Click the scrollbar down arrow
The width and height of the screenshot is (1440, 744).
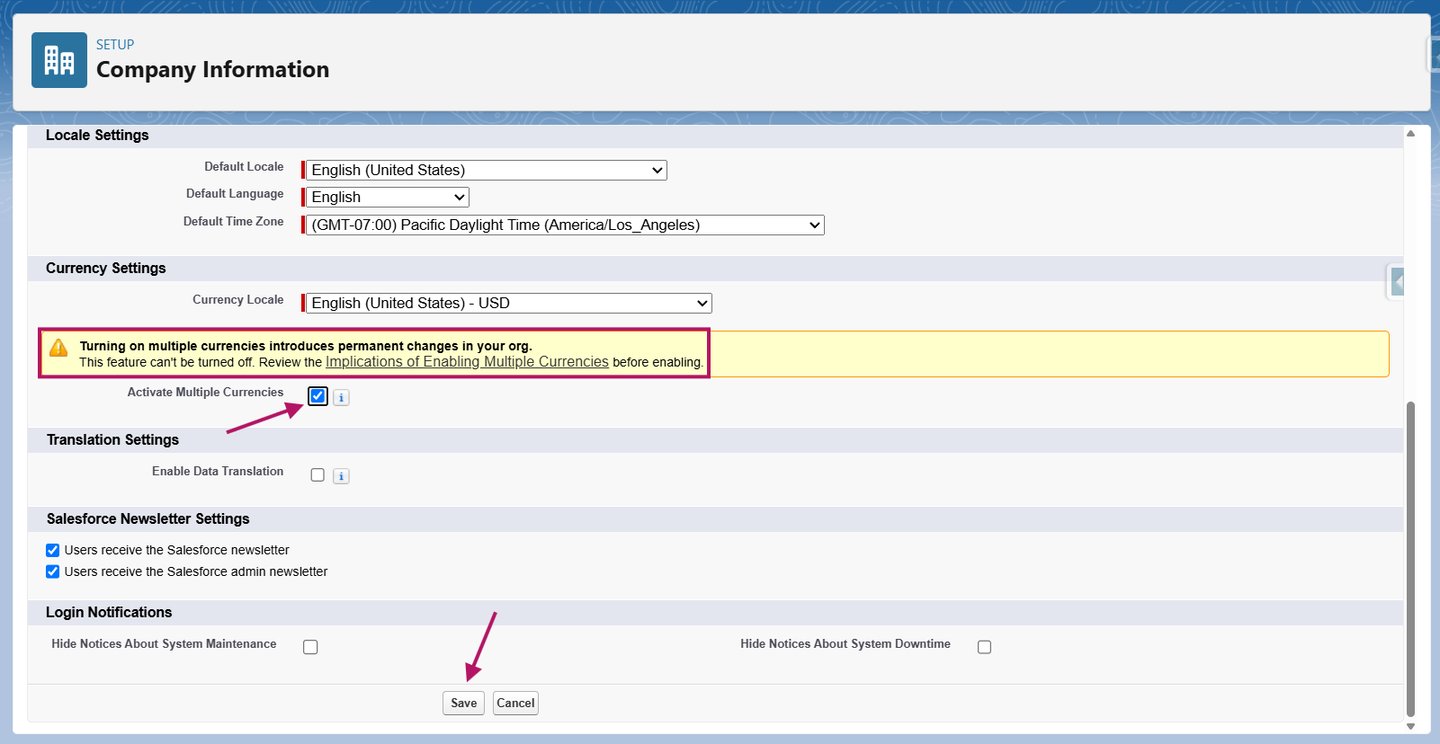1411,726
